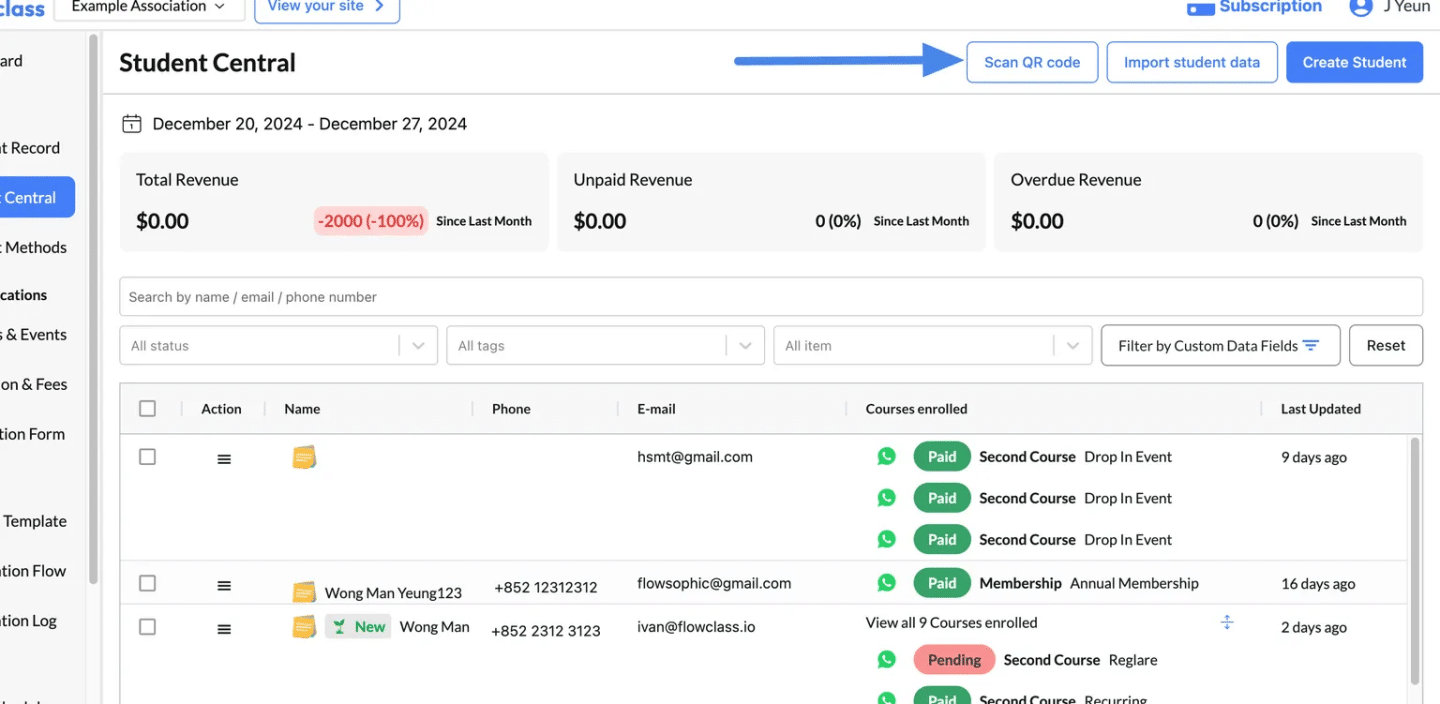Click the Scan QR code button
The width and height of the screenshot is (1440, 704).
tap(1032, 62)
